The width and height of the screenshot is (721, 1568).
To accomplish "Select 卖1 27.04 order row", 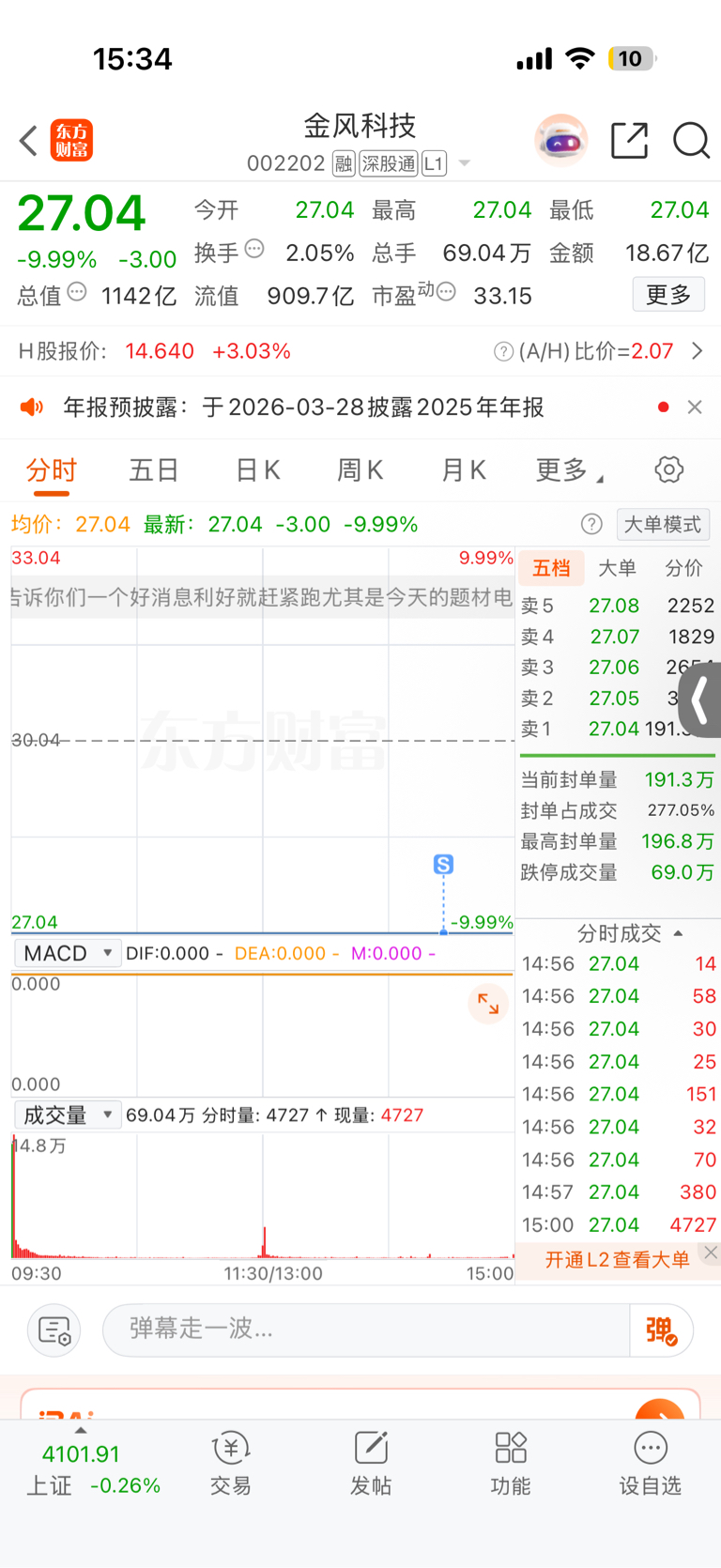I will (618, 729).
